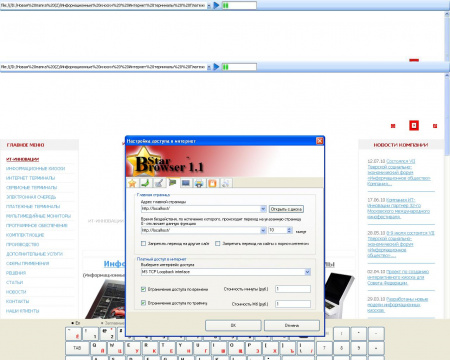Open the "ПРОГРАММНОЕ ОБЕСПЕЧЕНИЕ" menu link
This screenshot has width=450, height=360.
click(x=36, y=225)
